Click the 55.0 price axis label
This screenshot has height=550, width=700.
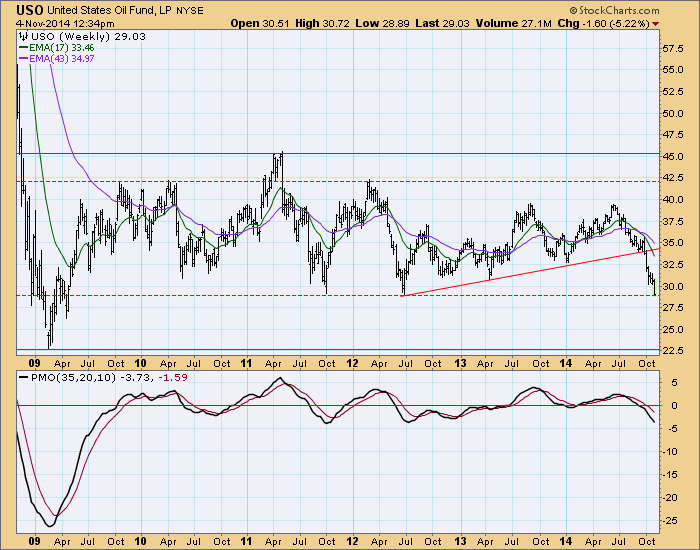tap(673, 70)
